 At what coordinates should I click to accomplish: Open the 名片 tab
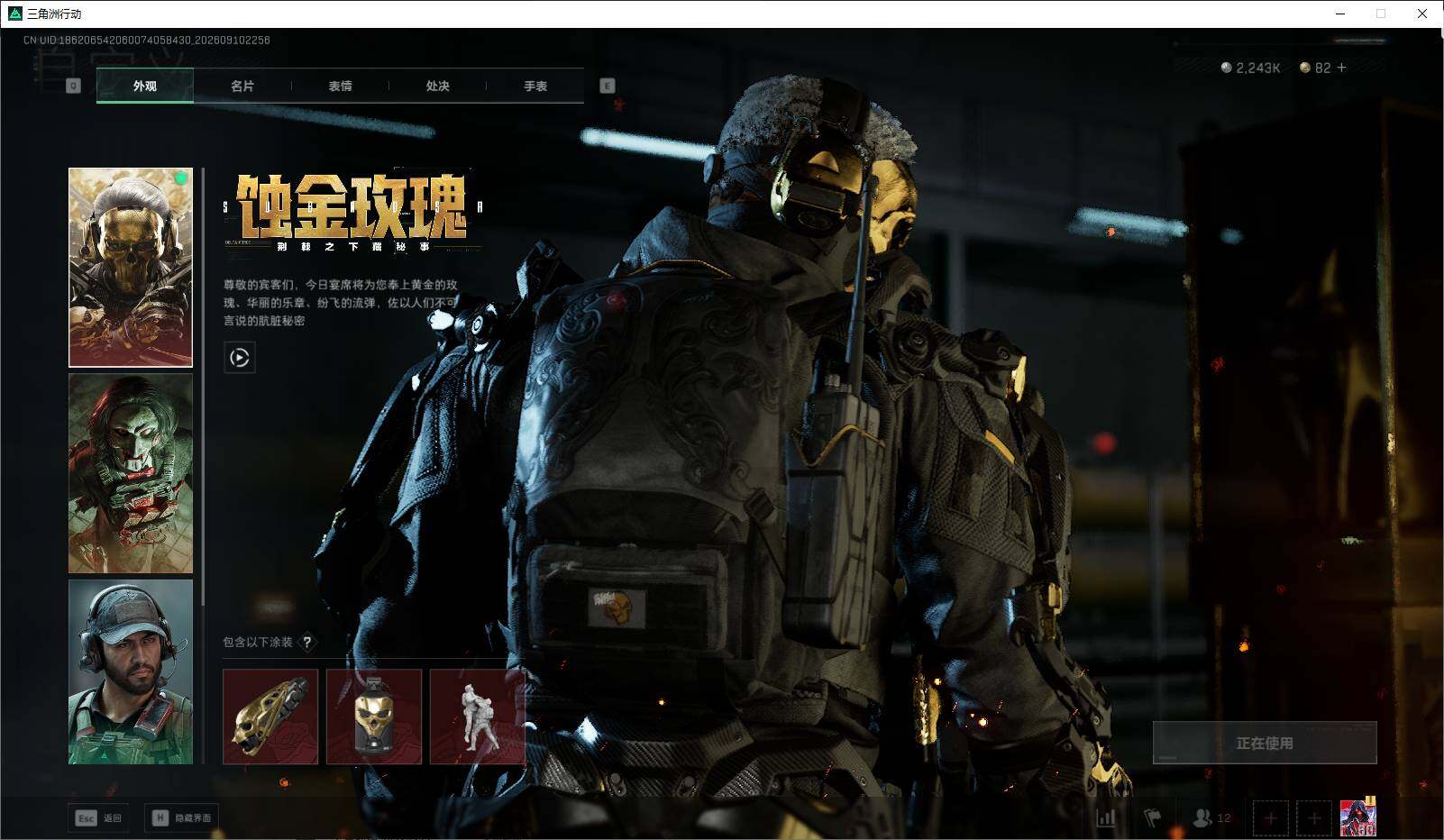tap(242, 86)
